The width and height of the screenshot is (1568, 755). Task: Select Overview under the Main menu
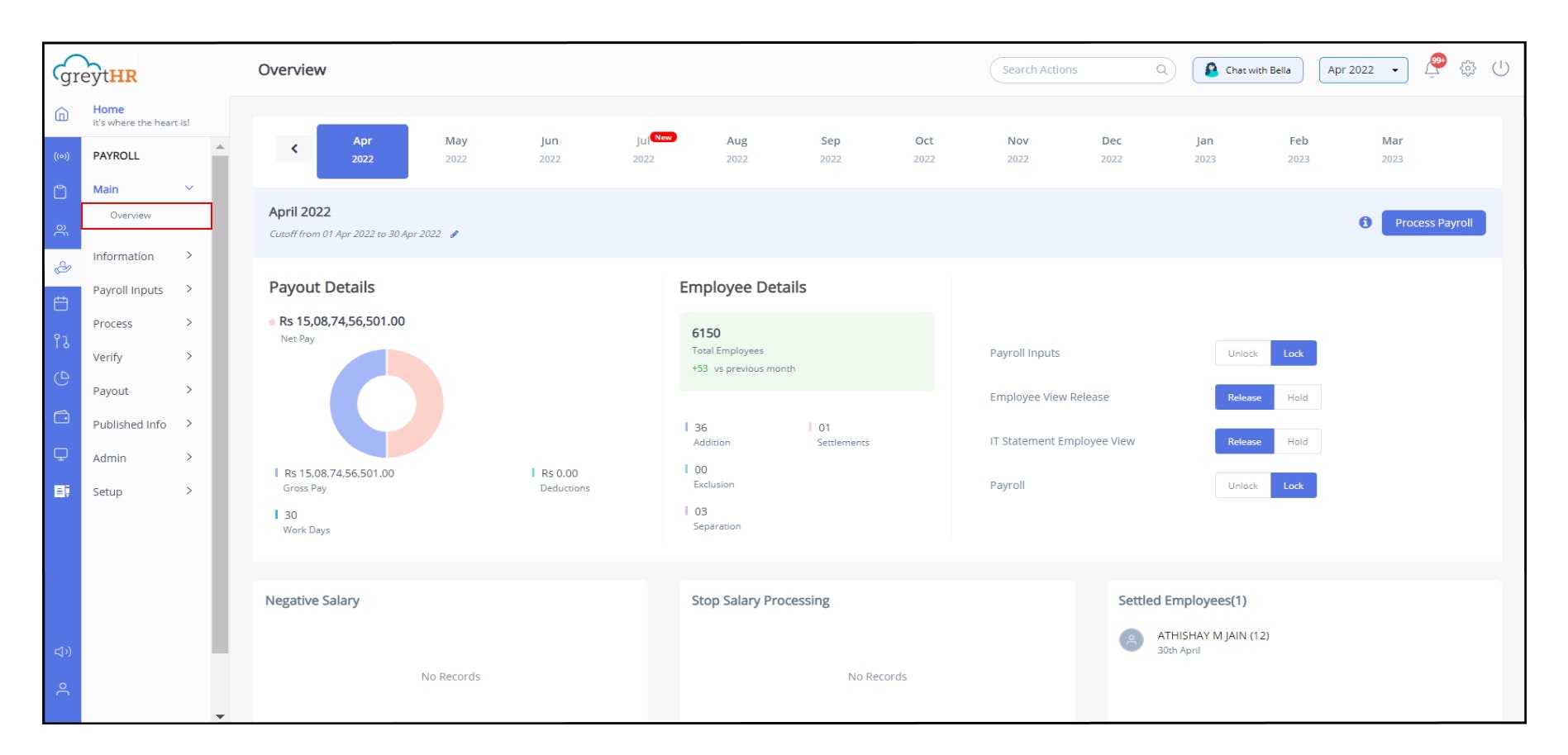pyautogui.click(x=130, y=215)
